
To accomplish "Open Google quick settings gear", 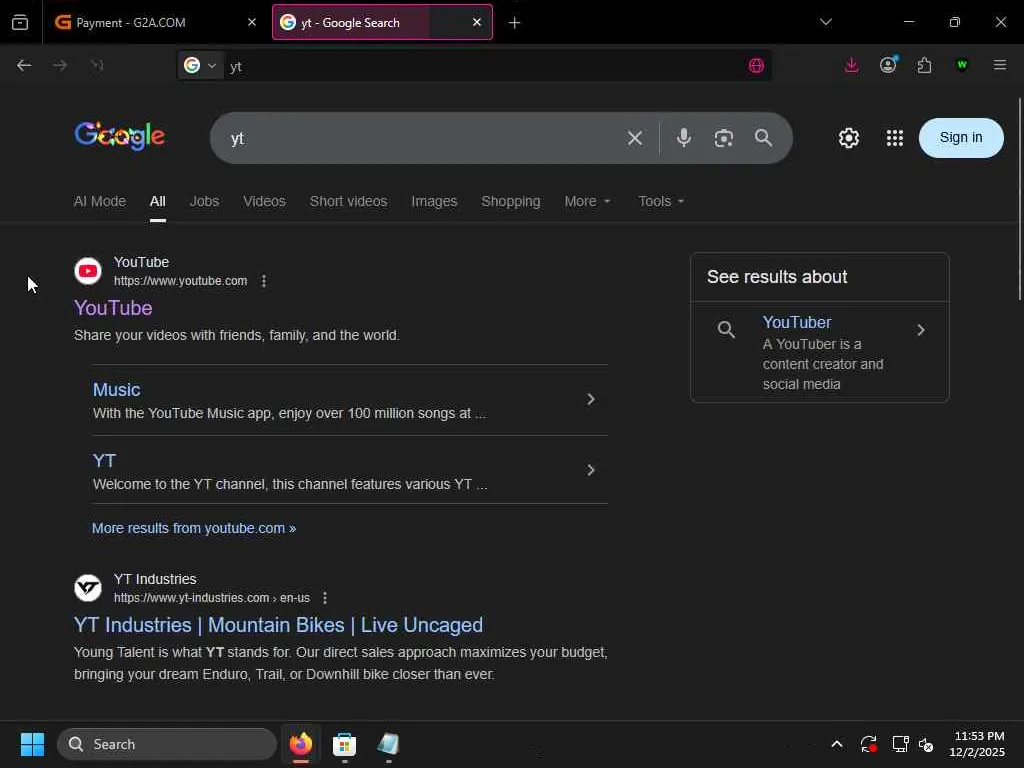I will tap(849, 138).
